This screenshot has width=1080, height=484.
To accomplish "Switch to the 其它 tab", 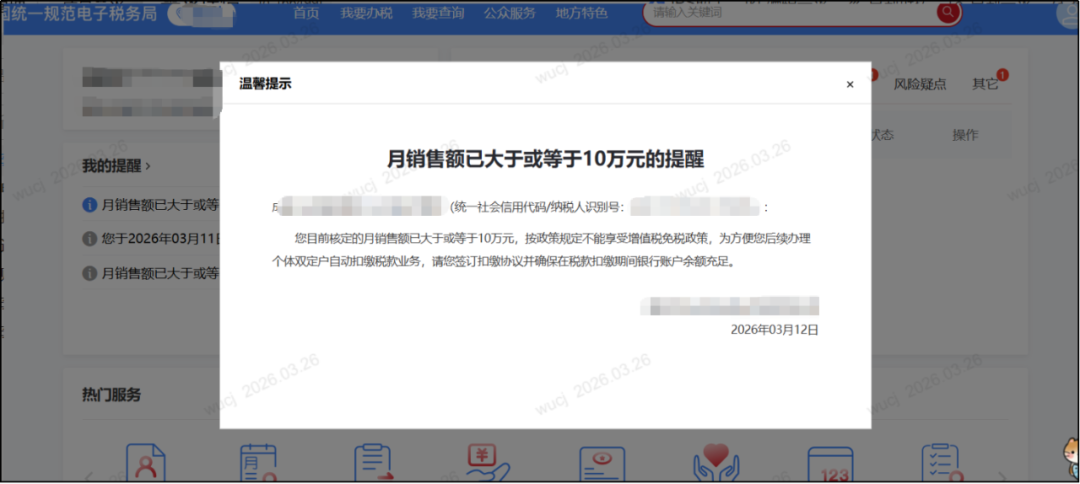I will (985, 84).
